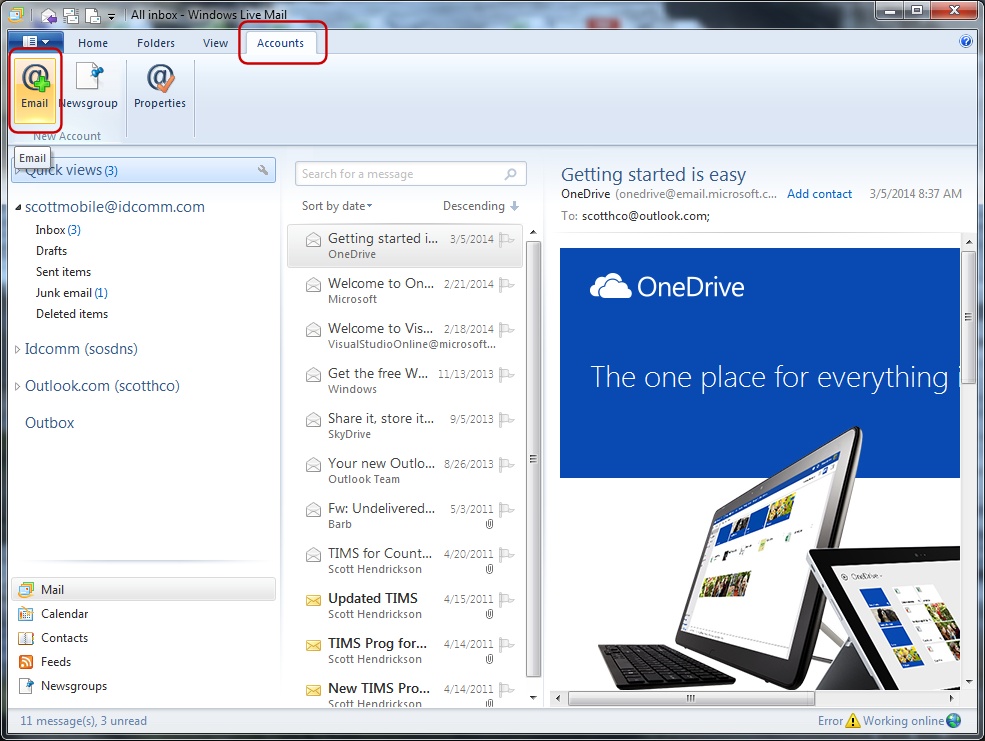Click the Working online globe icon
The image size is (985, 741).
point(954,720)
